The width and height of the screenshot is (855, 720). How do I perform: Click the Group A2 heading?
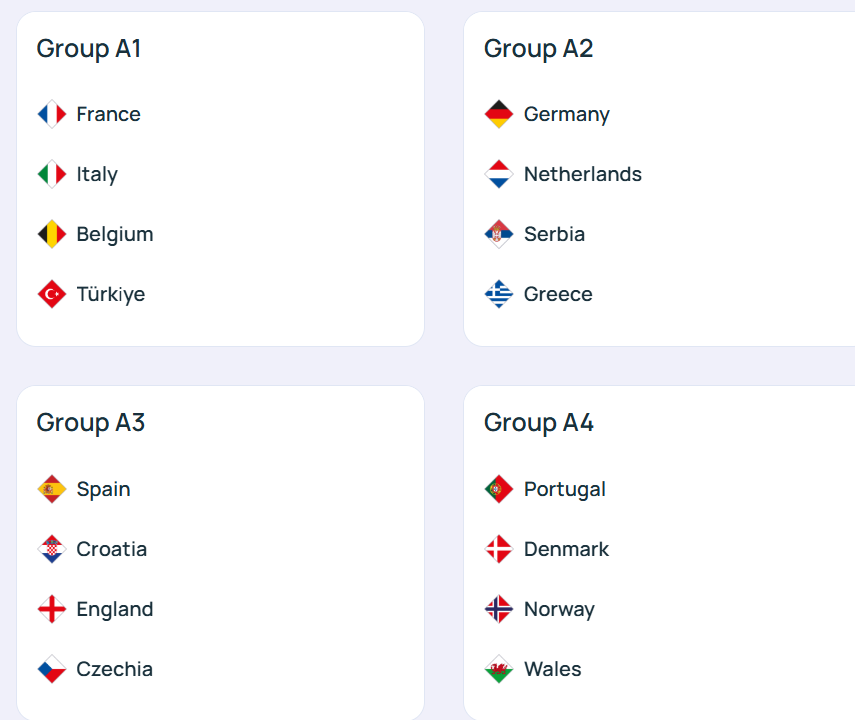click(538, 48)
